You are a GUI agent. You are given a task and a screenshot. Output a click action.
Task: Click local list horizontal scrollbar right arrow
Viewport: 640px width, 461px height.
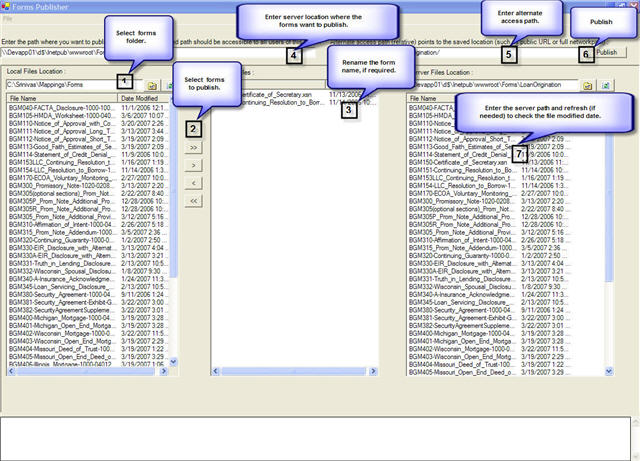164,371
